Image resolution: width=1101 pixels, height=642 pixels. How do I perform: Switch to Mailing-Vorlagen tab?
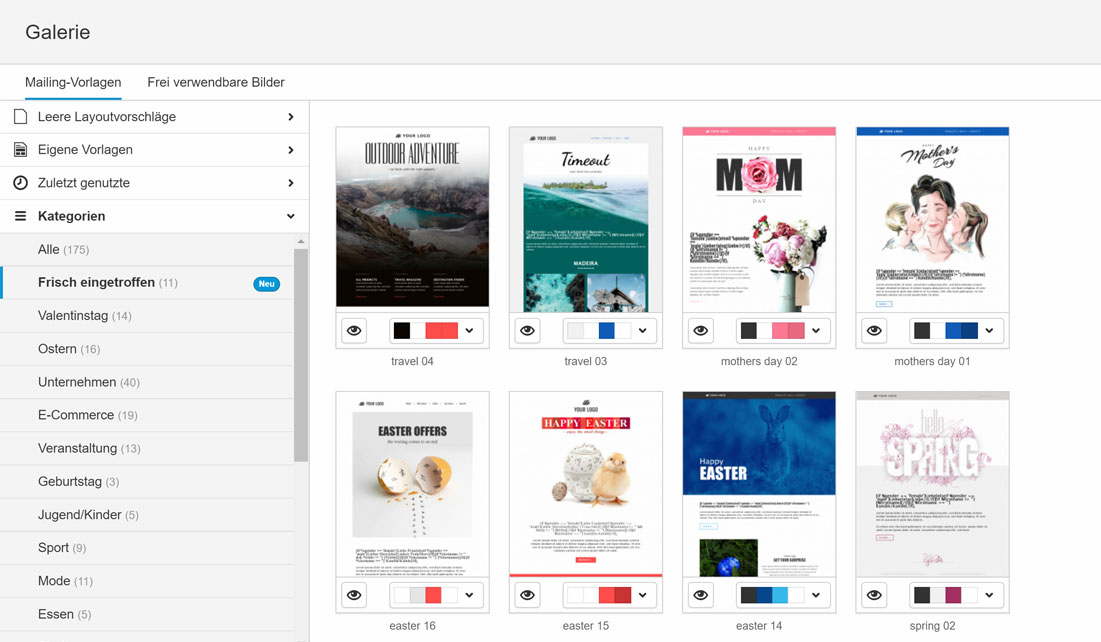coord(73,82)
